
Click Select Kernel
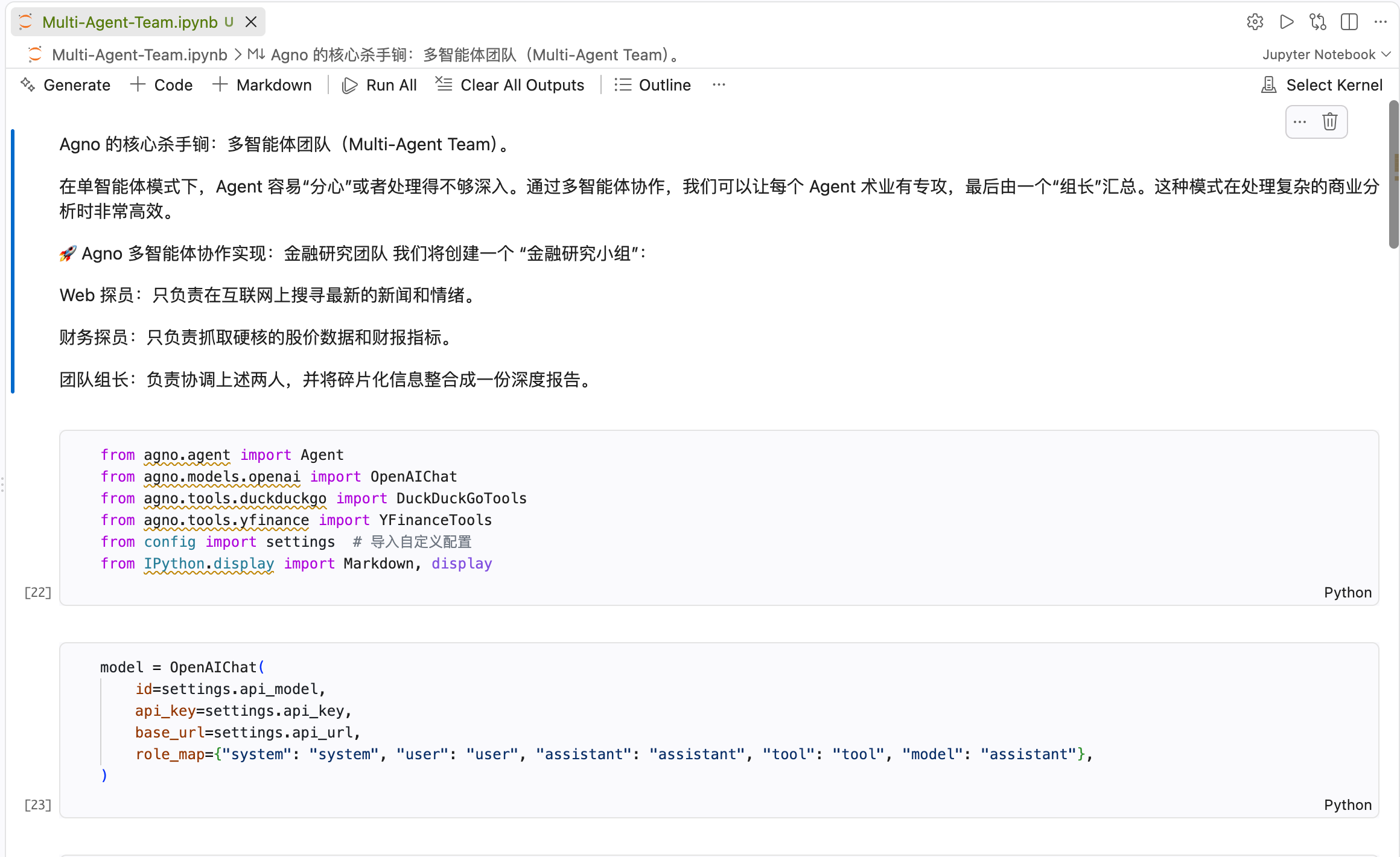click(1322, 85)
